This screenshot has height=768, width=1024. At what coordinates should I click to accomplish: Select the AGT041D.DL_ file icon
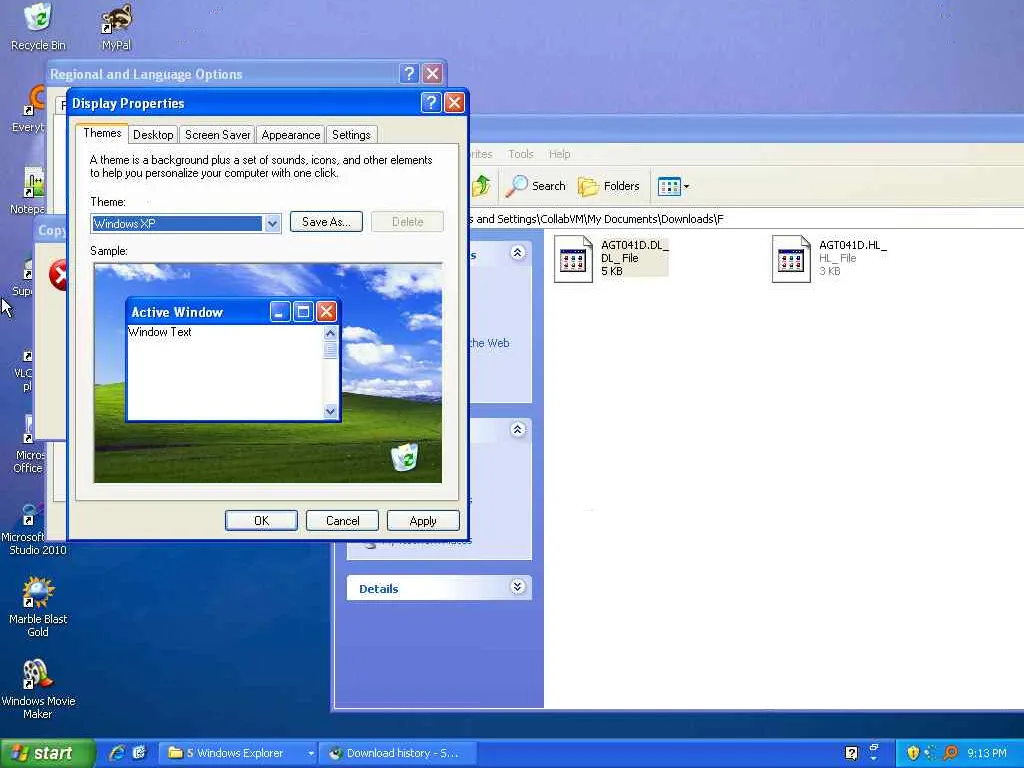point(573,259)
